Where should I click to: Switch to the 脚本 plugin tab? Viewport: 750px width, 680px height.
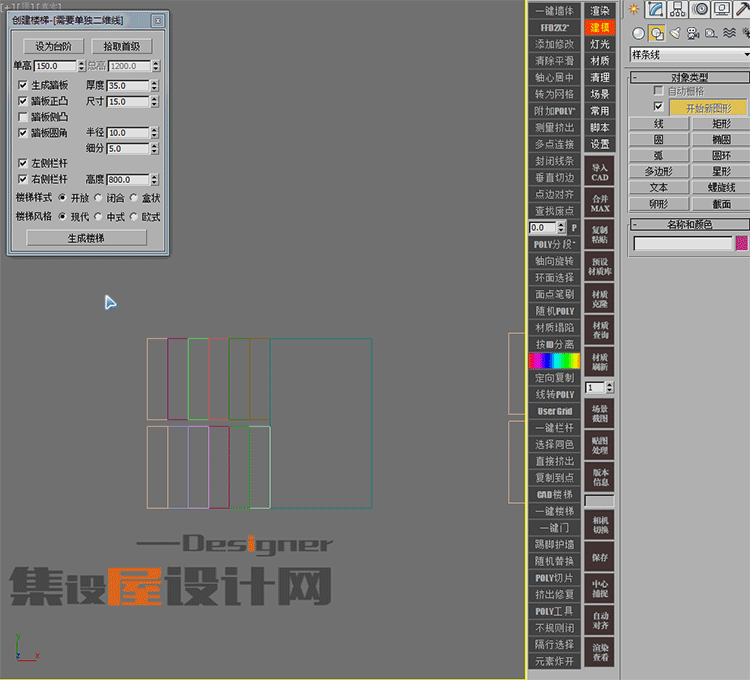tap(599, 128)
